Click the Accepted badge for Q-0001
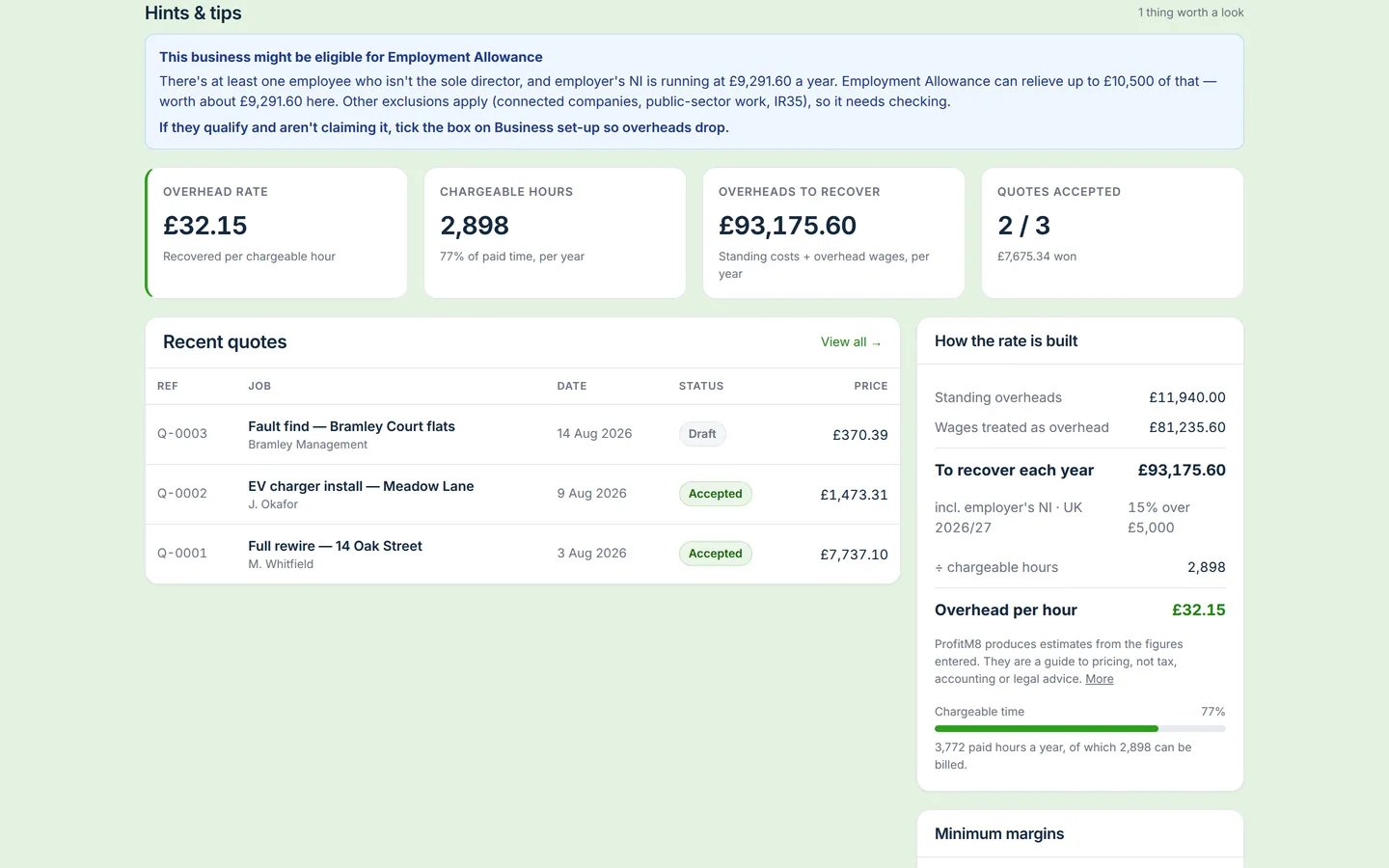Image resolution: width=1389 pixels, height=868 pixels. pyautogui.click(x=715, y=554)
